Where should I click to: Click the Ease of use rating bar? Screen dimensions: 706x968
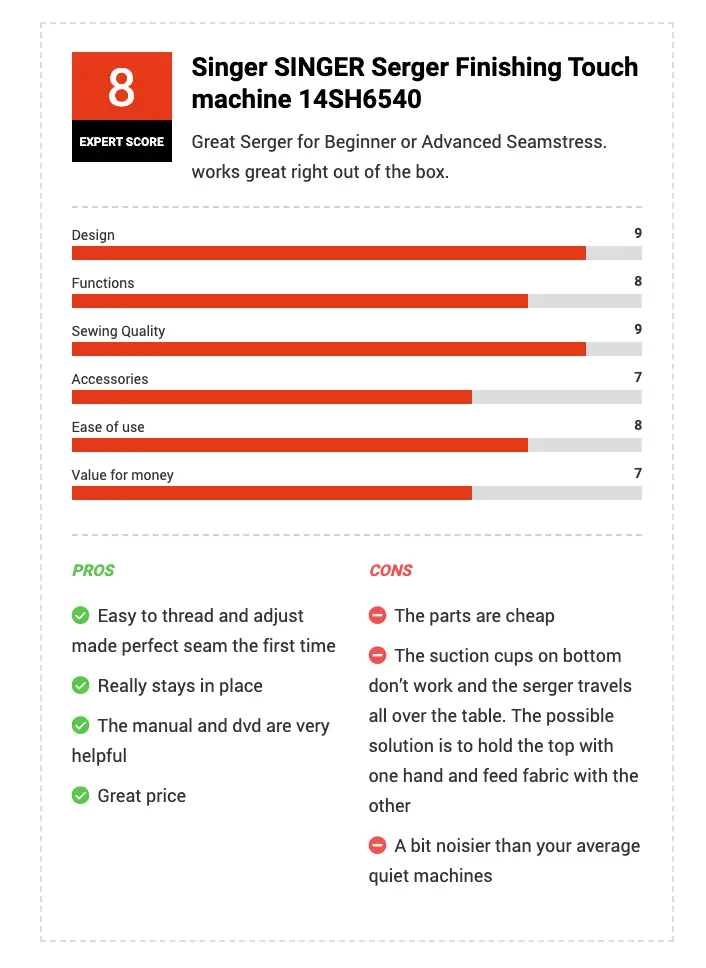357,445
